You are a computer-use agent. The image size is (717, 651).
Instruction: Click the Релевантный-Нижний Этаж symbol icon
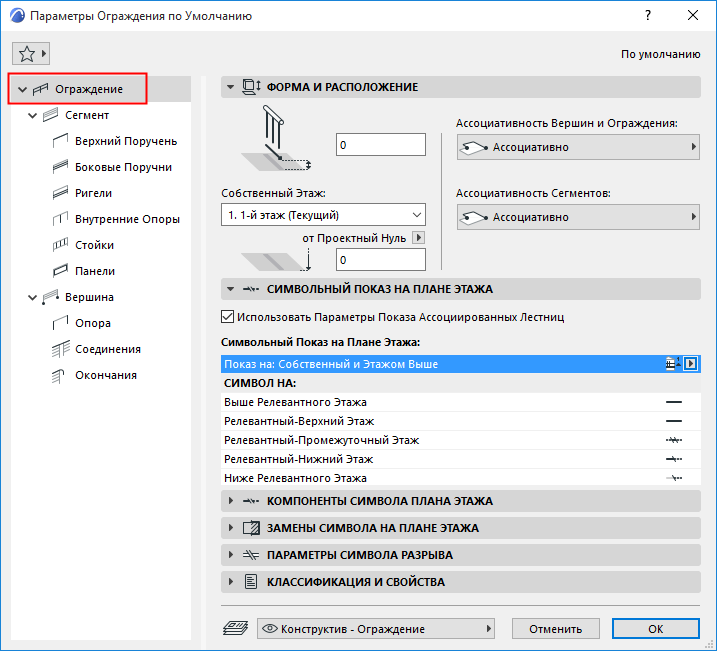click(674, 459)
